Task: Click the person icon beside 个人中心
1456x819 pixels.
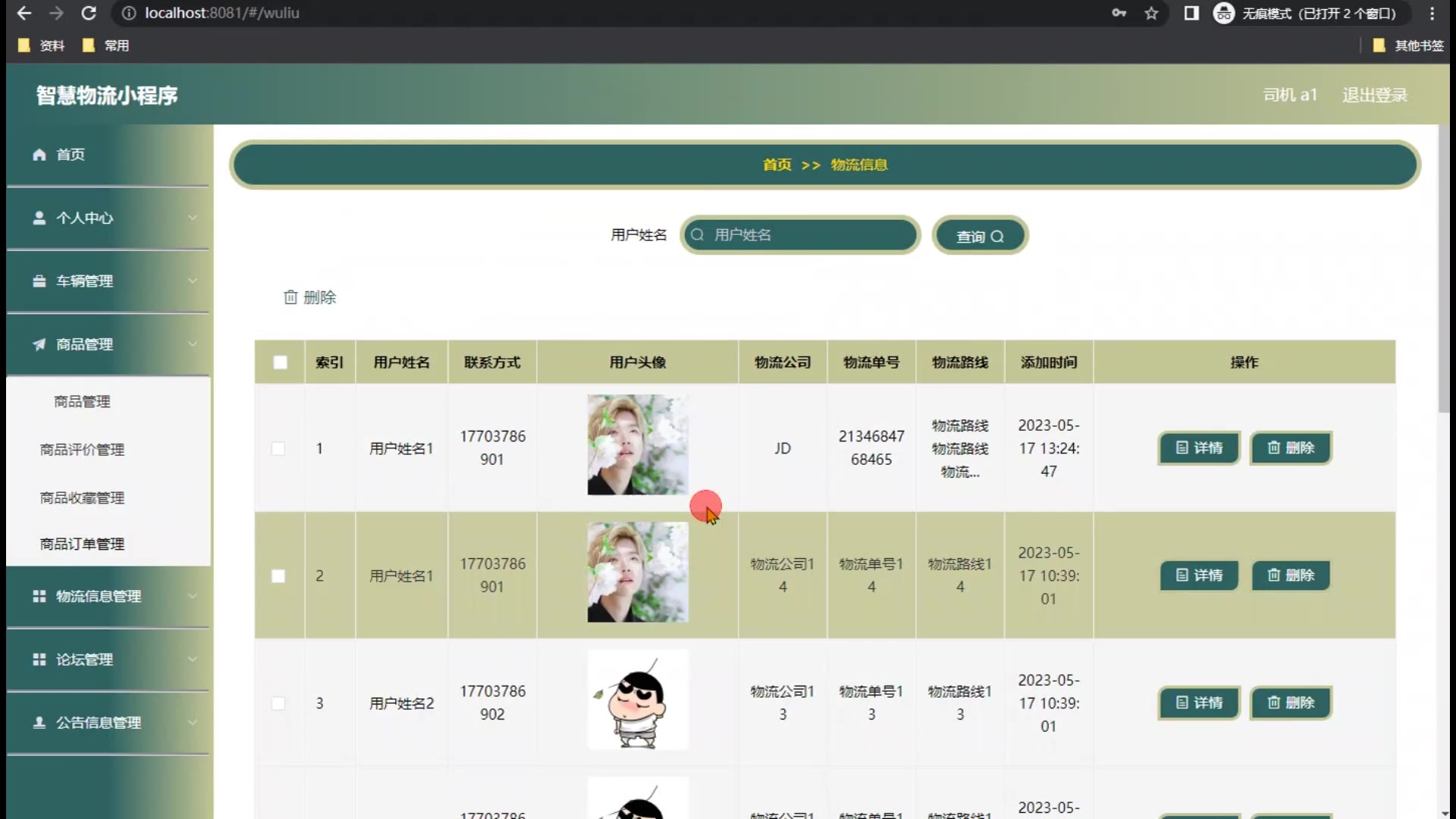Action: (39, 218)
